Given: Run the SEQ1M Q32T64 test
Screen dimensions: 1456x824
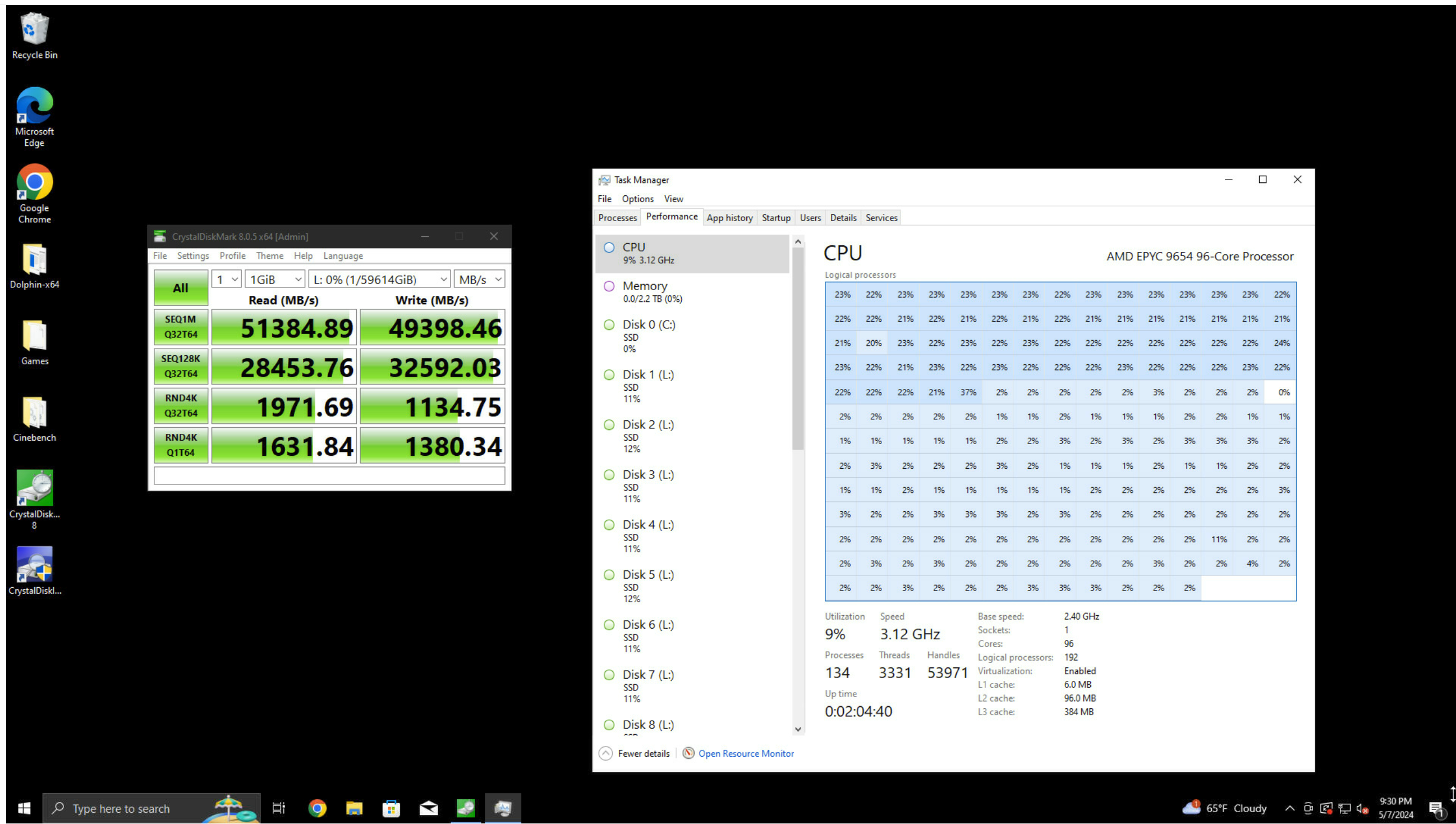Looking at the screenshot, I should (181, 327).
